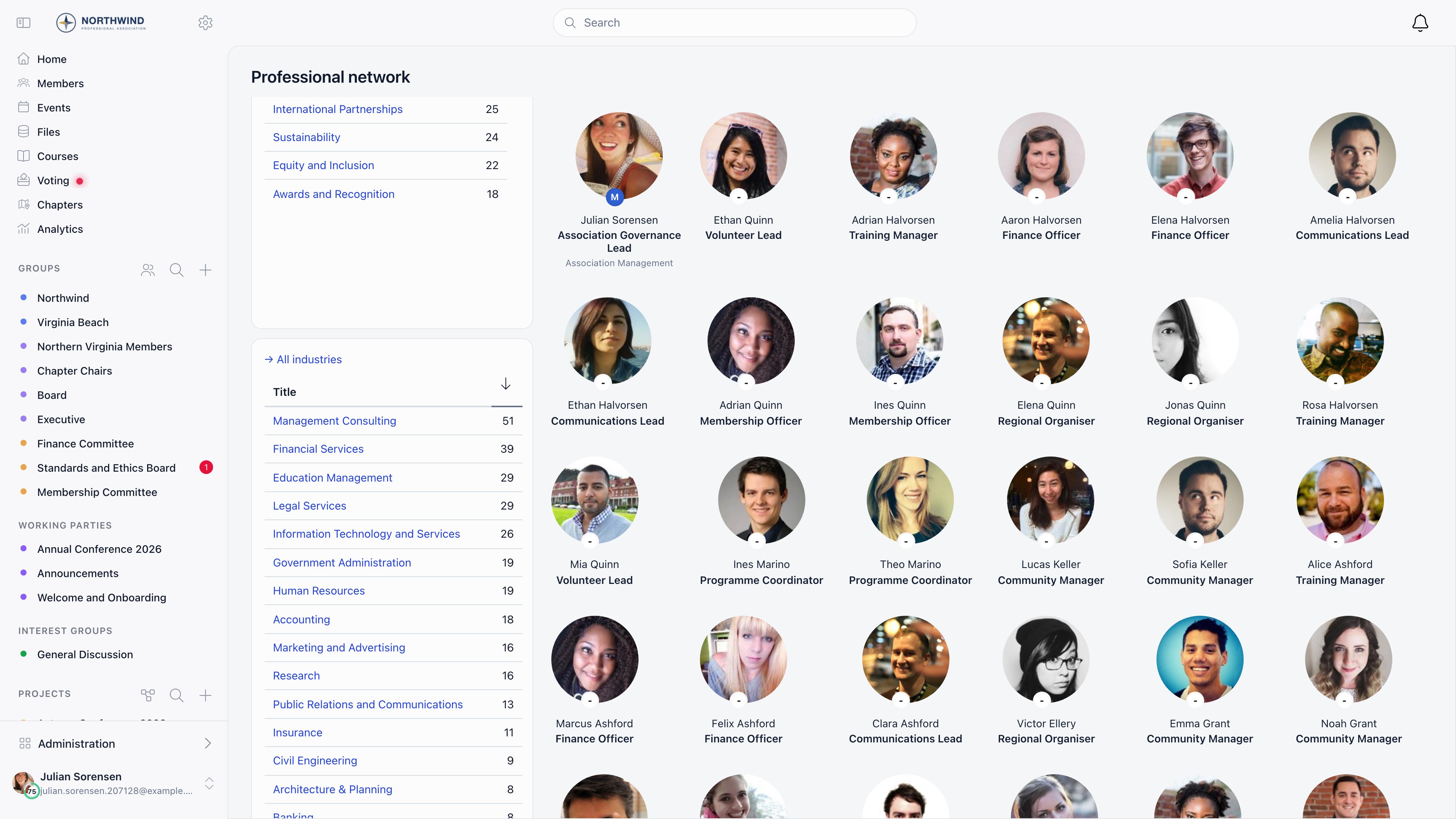Viewport: 1456px width, 819px height.
Task: Click the Files database icon
Action: click(x=23, y=132)
